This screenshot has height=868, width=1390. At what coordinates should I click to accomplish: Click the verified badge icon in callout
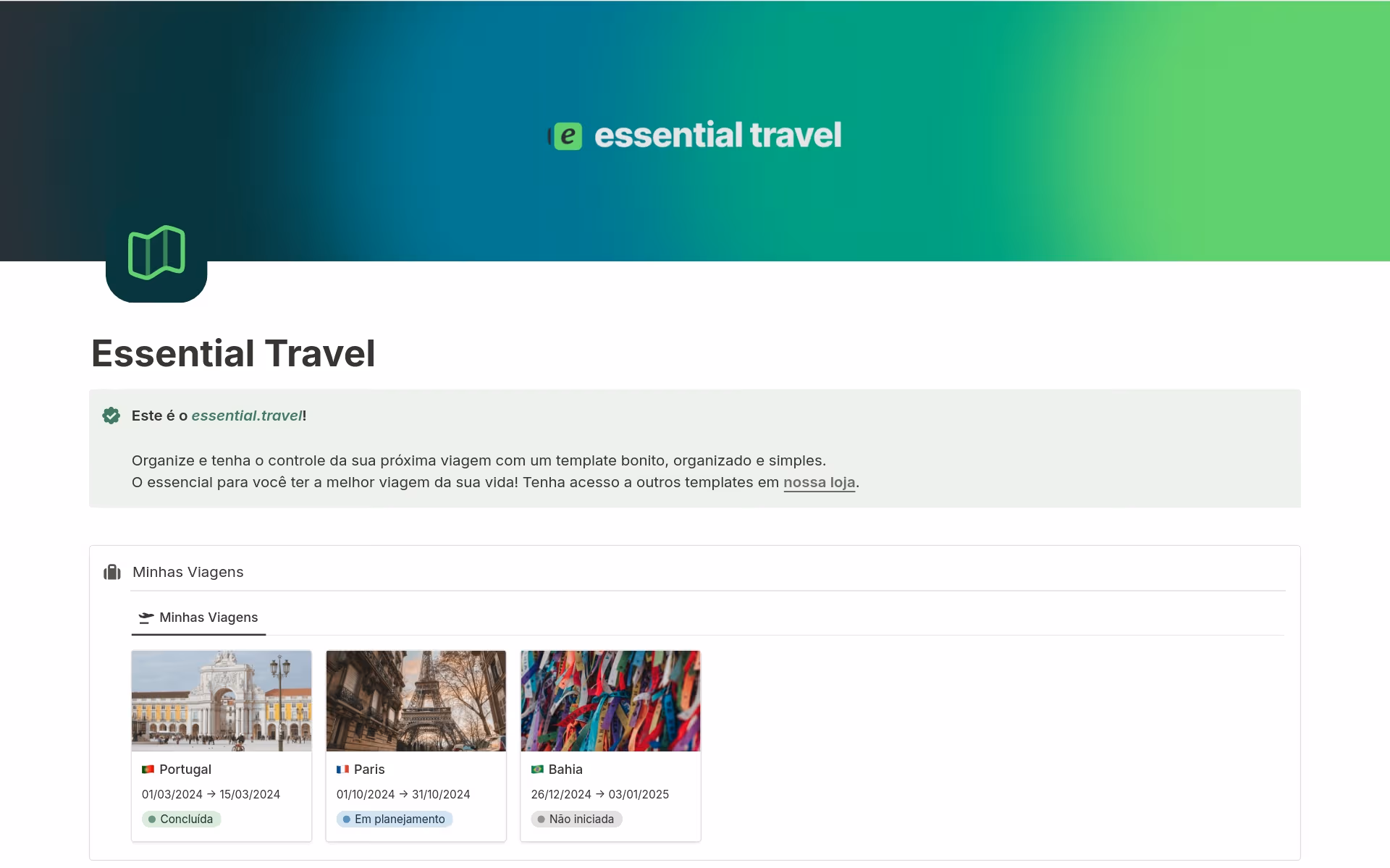pyautogui.click(x=111, y=416)
